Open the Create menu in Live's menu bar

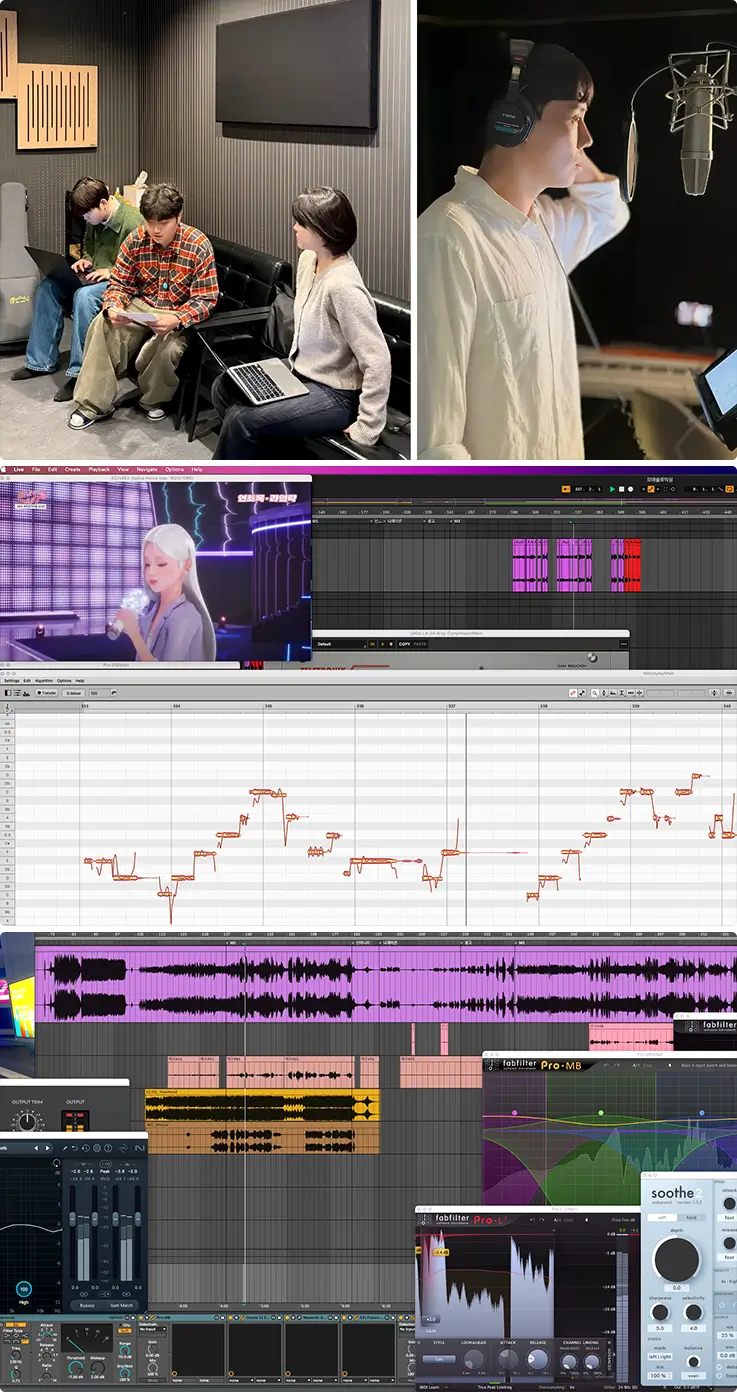pos(72,469)
